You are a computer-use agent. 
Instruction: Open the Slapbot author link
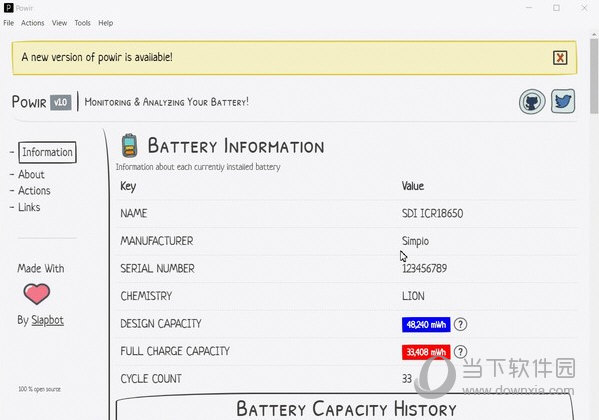47,320
